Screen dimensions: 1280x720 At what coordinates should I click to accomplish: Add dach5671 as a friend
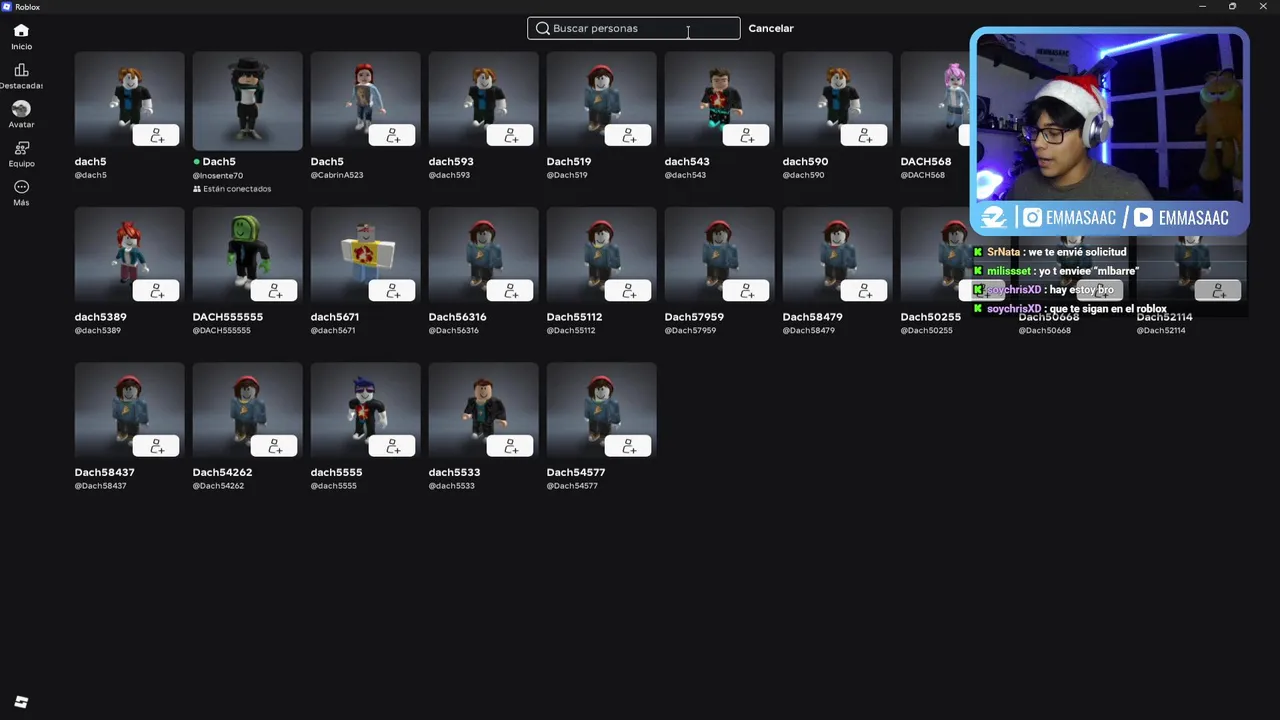tap(392, 291)
